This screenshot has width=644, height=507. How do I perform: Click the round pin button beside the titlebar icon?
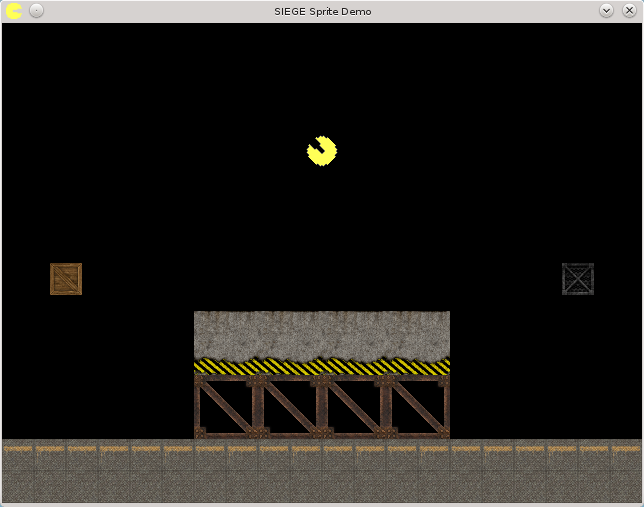[x=37, y=11]
